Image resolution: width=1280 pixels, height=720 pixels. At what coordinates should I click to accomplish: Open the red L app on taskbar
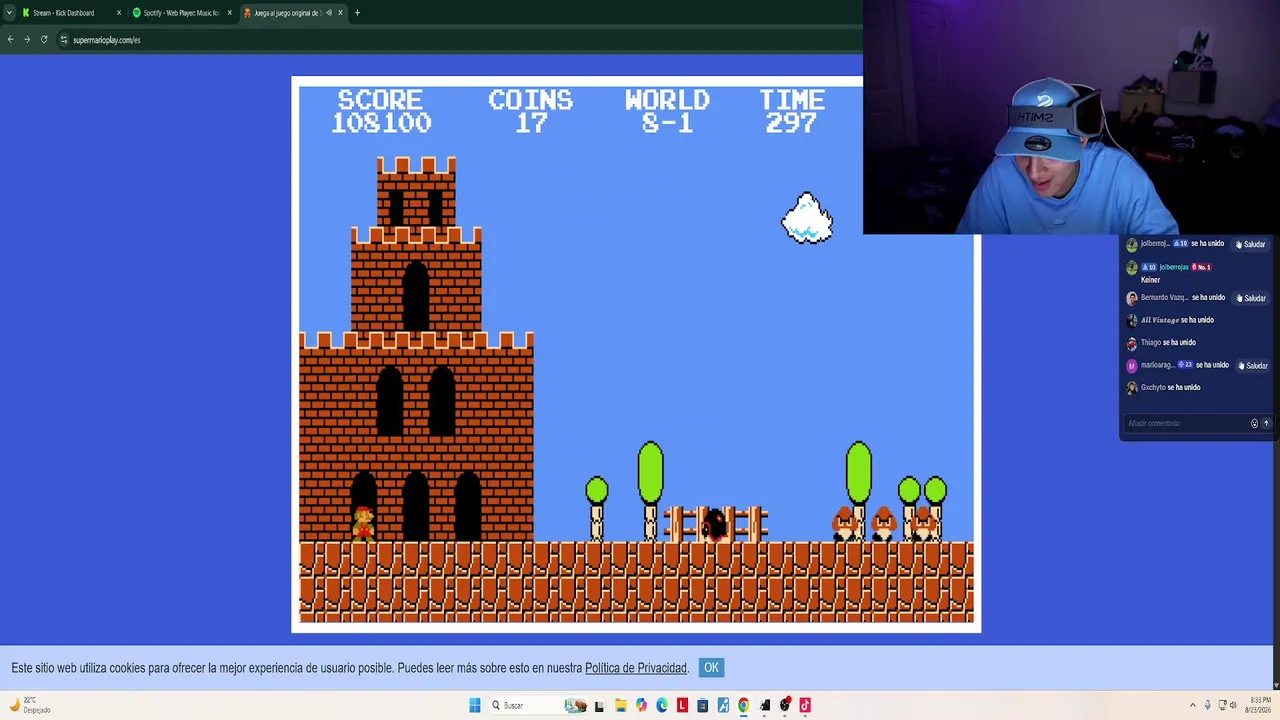click(682, 705)
